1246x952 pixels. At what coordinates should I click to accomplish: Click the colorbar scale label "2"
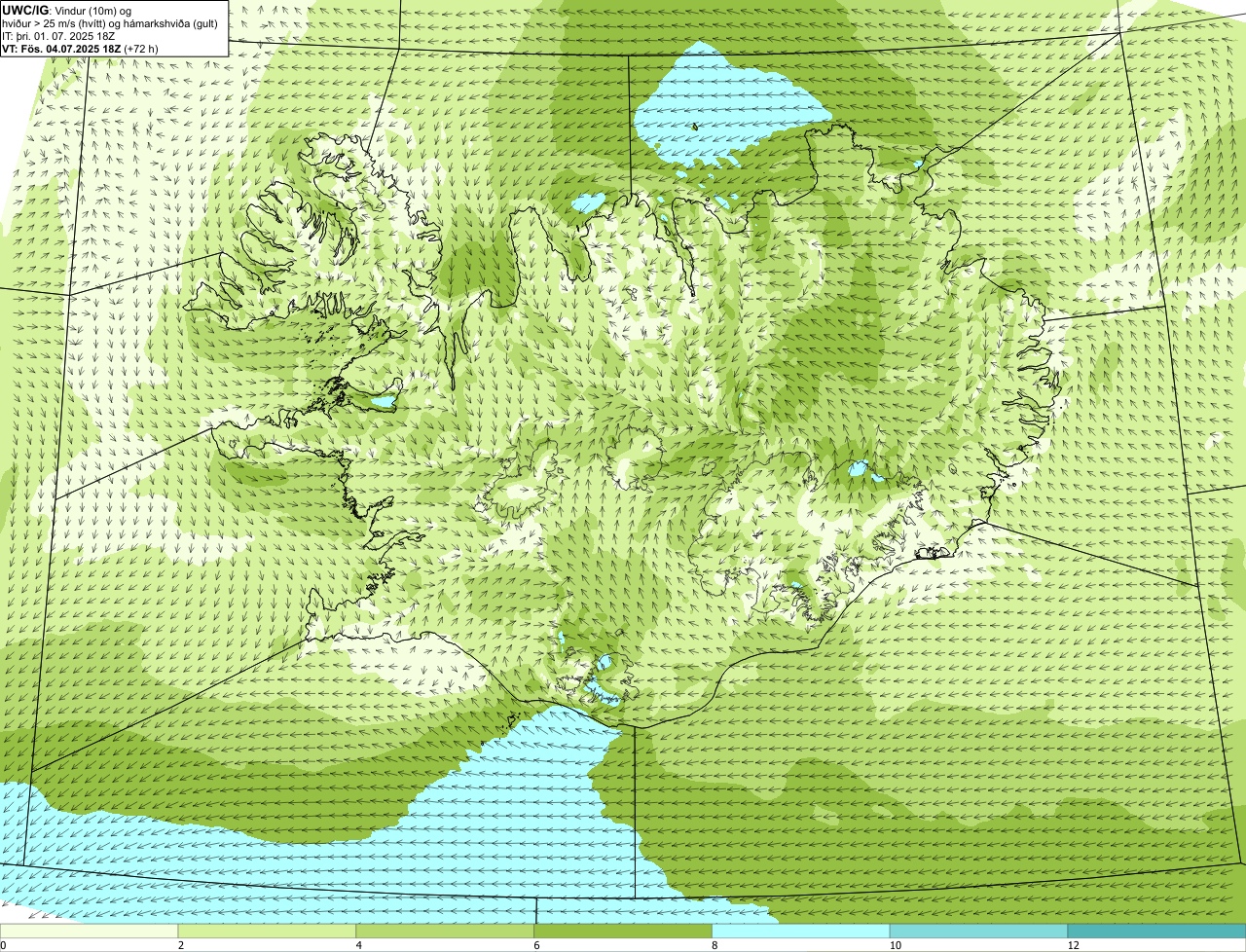pos(181,945)
